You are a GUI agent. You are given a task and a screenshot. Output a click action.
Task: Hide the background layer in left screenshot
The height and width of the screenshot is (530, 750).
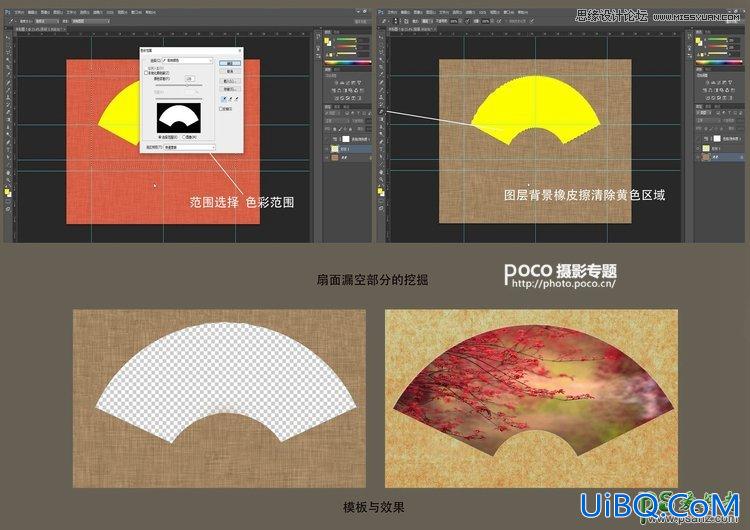(327, 157)
